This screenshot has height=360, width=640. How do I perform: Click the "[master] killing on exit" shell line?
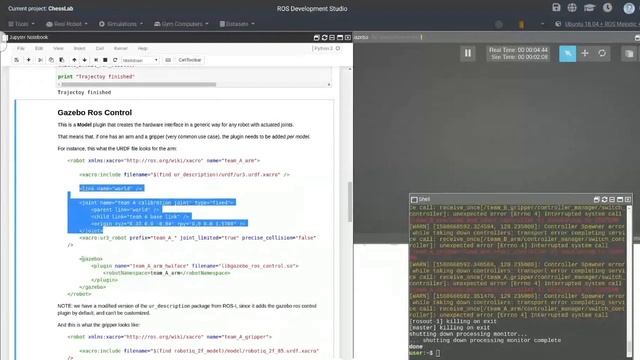point(449,327)
